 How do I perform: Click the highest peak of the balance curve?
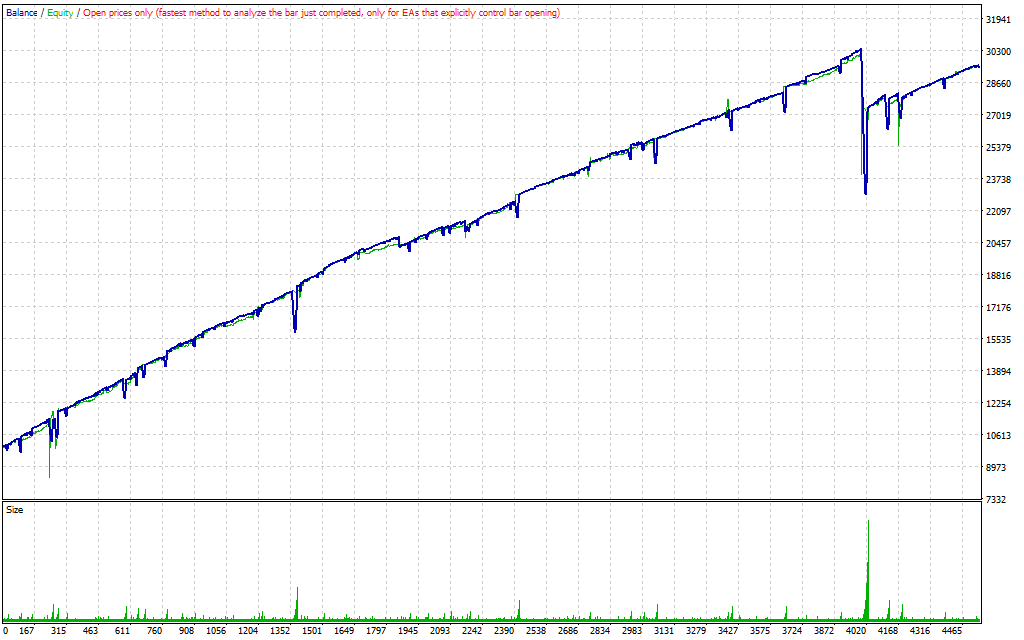(860, 49)
